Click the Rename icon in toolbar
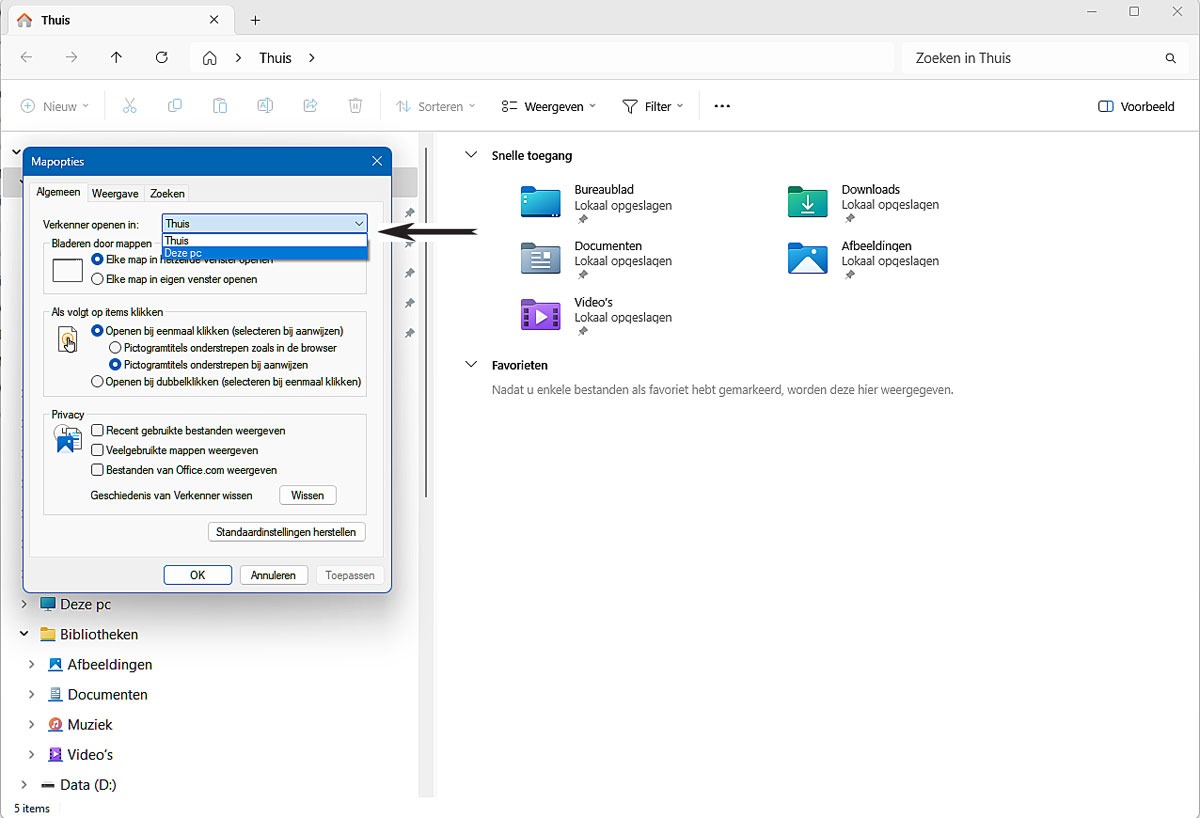 [x=265, y=106]
